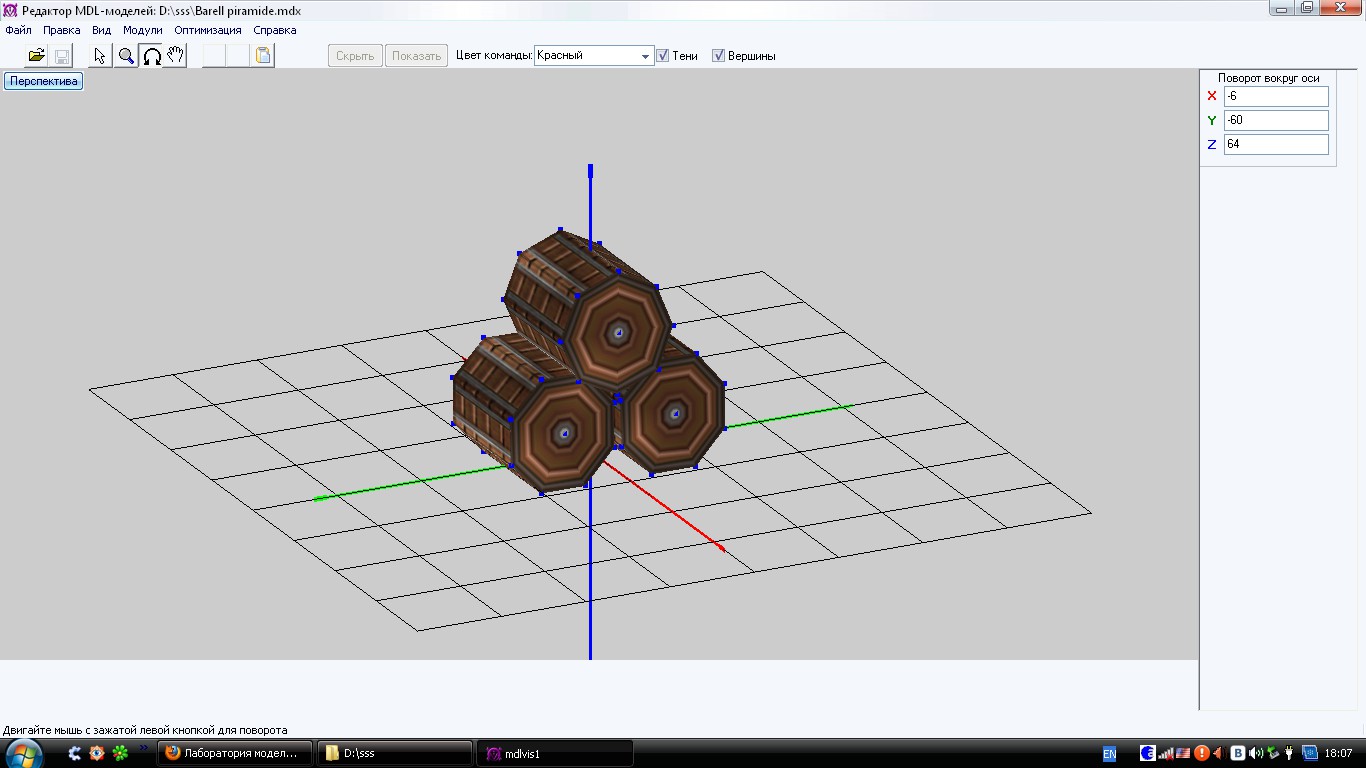Select the rotate view tool

pos(151,56)
